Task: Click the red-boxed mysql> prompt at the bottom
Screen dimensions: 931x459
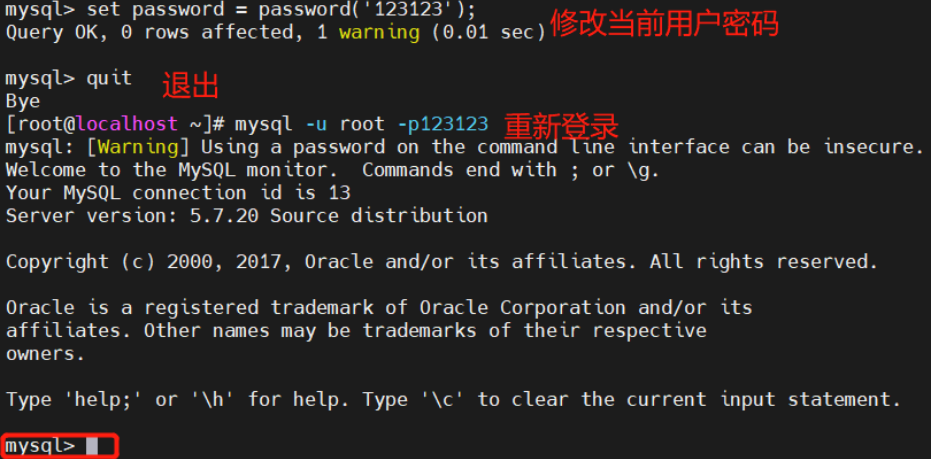Action: (x=40, y=446)
